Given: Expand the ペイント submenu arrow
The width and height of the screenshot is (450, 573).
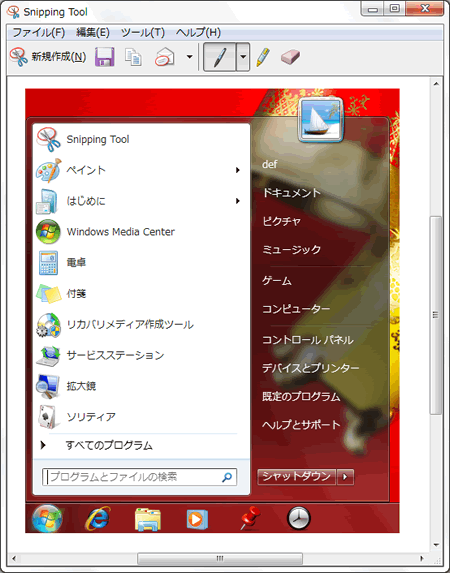Looking at the screenshot, I should point(238,170).
